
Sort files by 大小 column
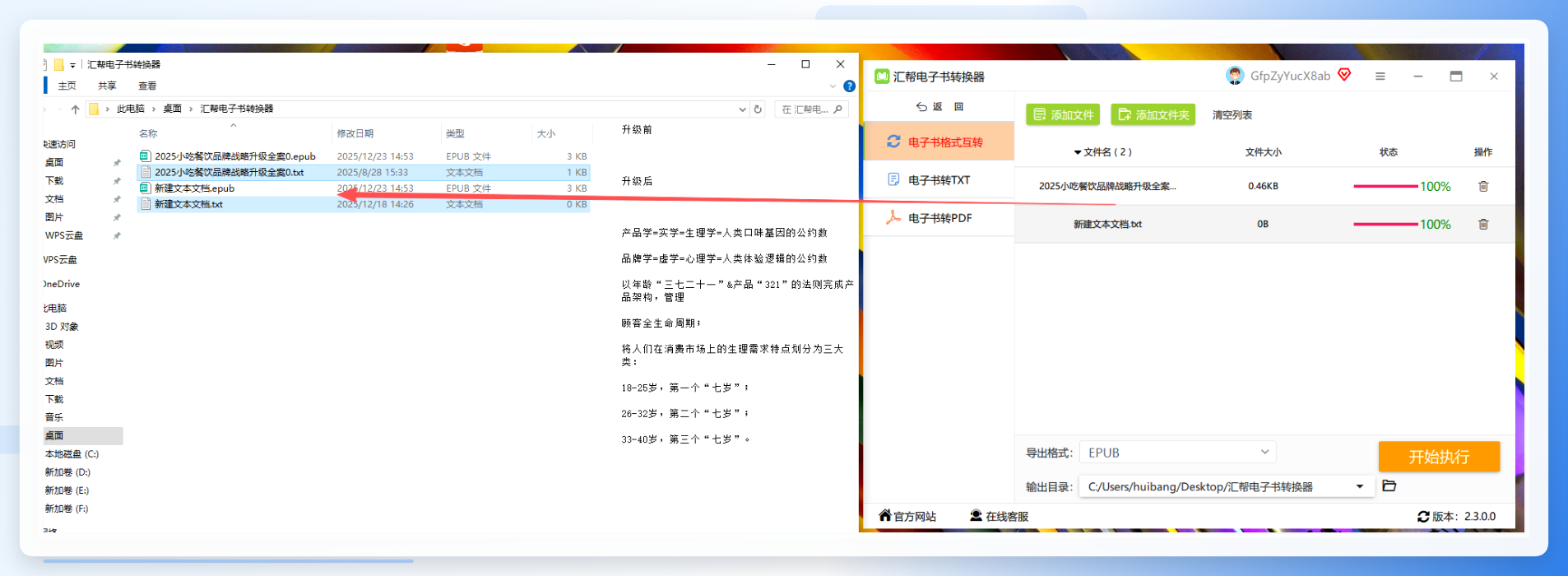pyautogui.click(x=546, y=133)
